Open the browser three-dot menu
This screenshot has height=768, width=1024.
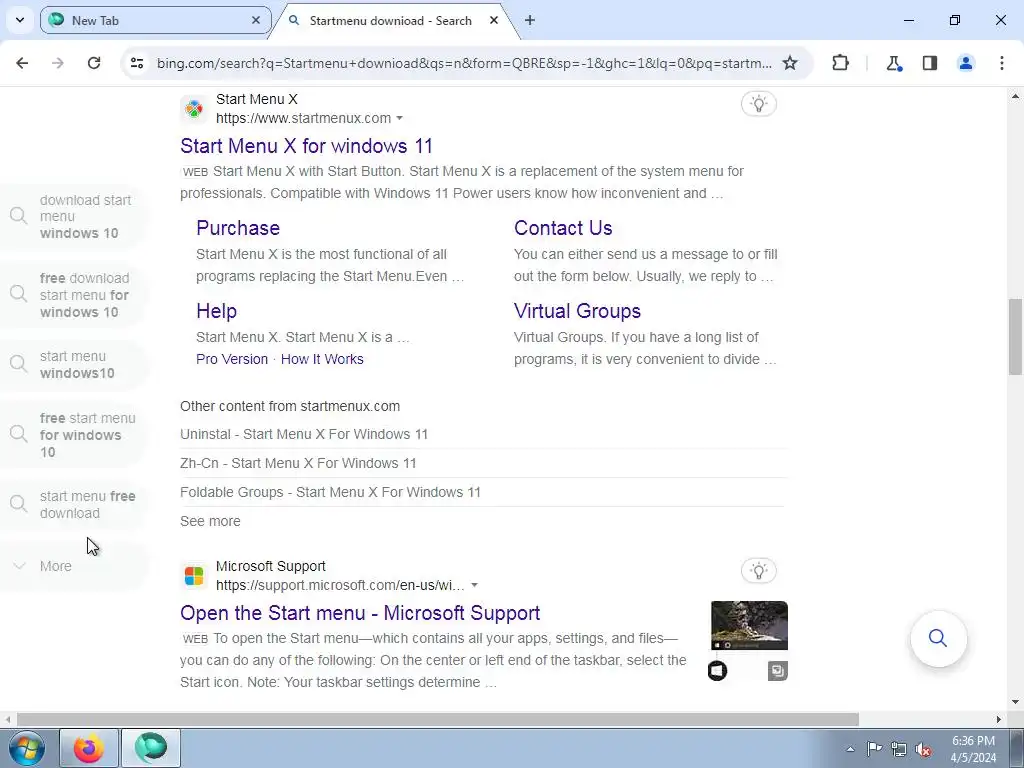tap(1002, 63)
